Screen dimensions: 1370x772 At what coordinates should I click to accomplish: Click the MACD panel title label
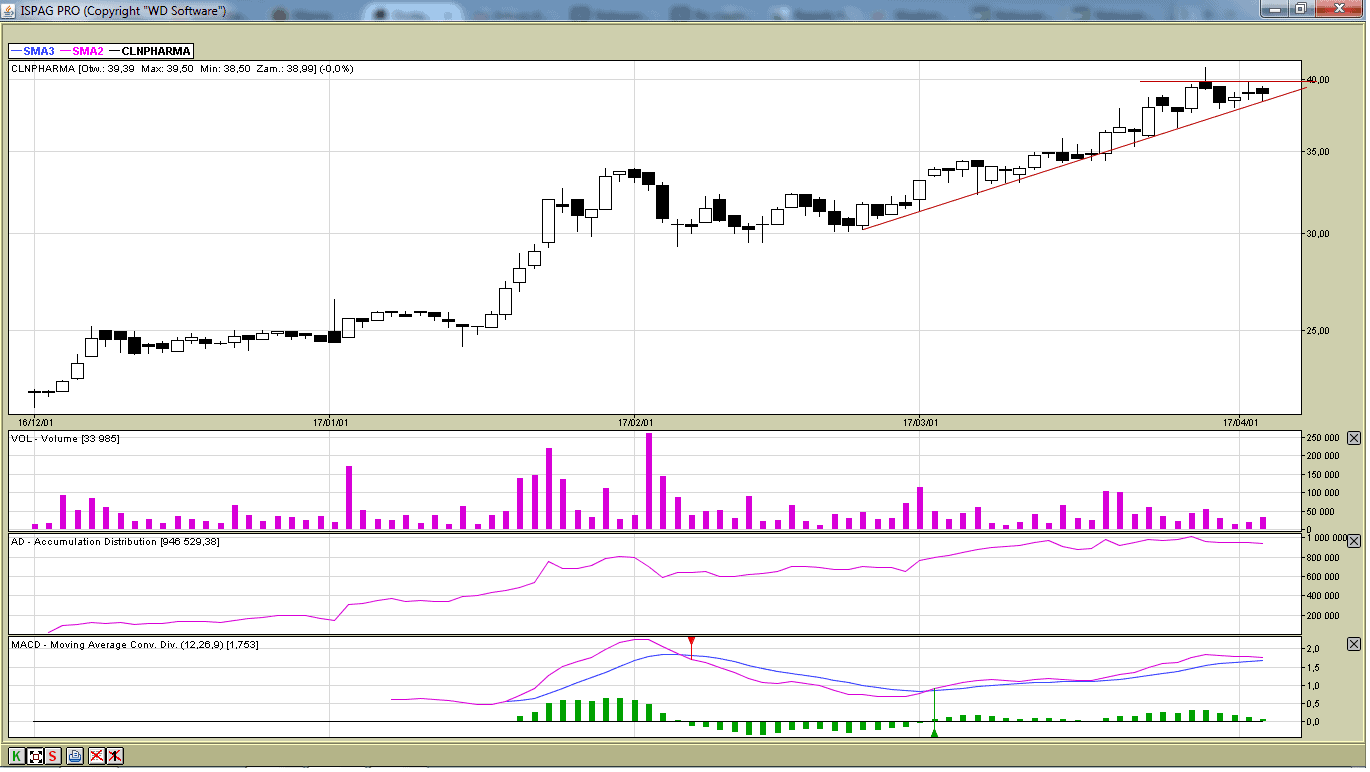click(134, 645)
